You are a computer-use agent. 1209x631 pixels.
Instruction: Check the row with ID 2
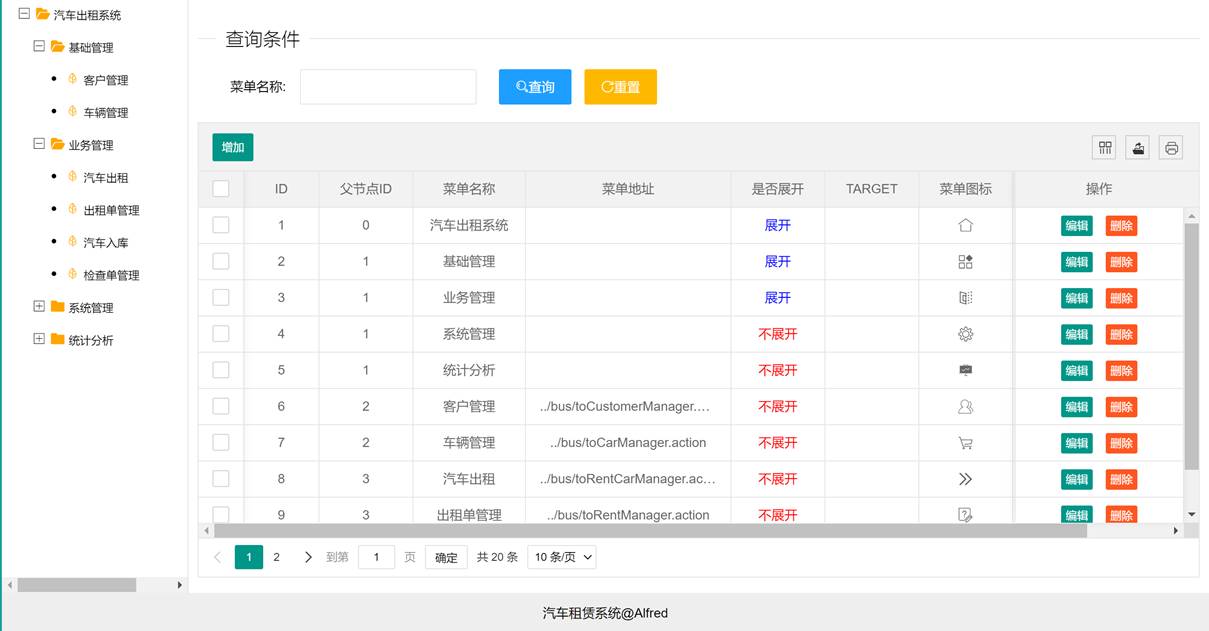[221, 261]
